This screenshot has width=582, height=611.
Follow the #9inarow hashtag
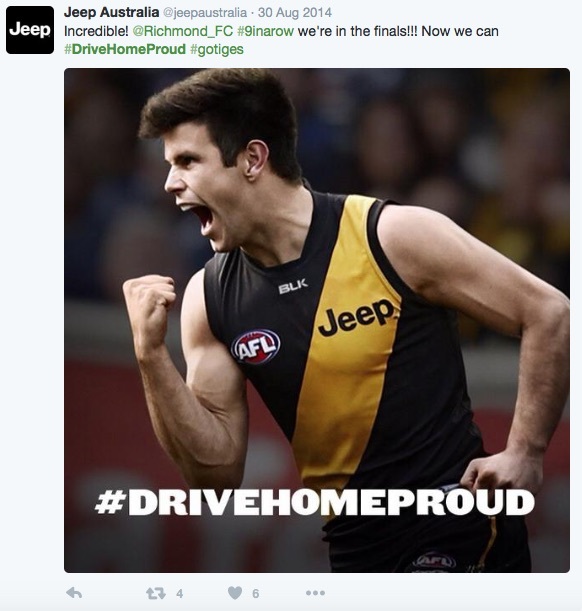pos(265,31)
